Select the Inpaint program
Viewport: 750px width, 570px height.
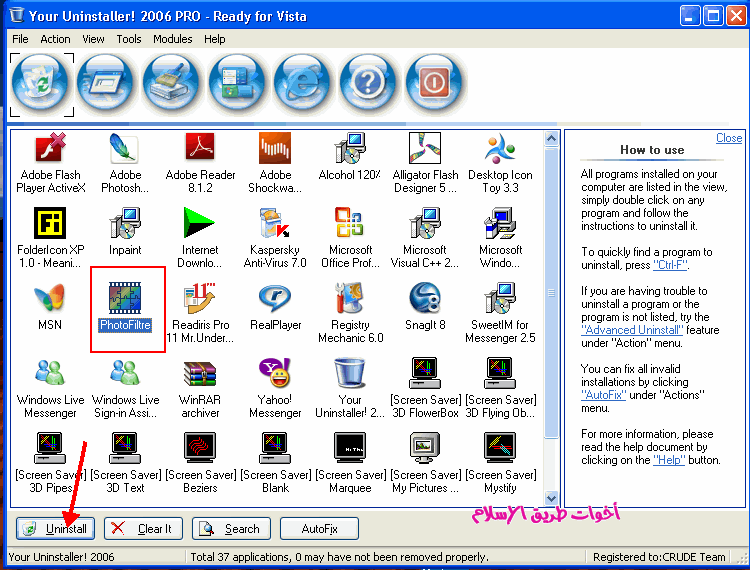click(x=125, y=232)
